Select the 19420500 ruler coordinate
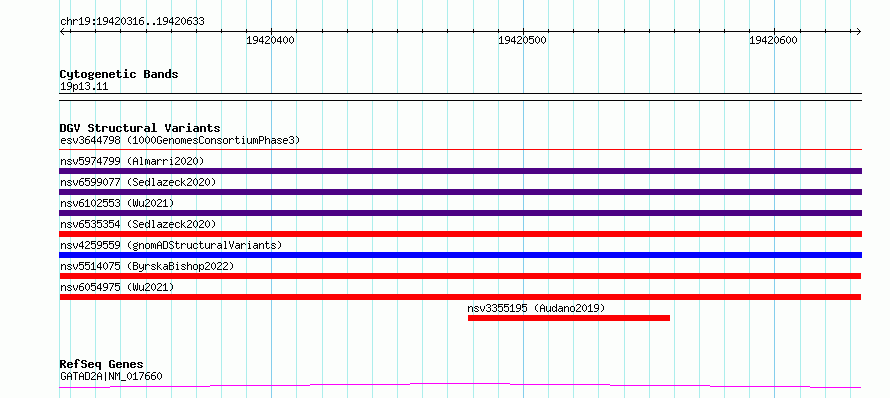Screen dimensions: 890x398 pos(522,40)
